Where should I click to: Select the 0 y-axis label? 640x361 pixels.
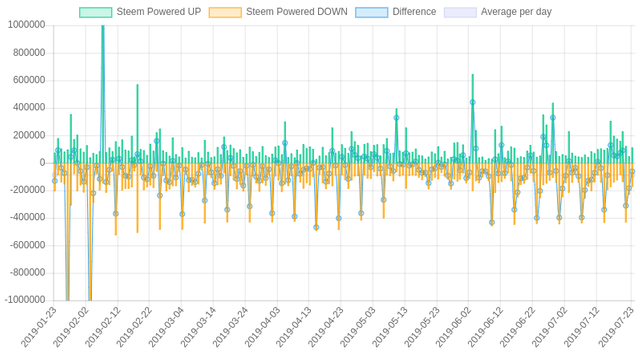coord(42,163)
